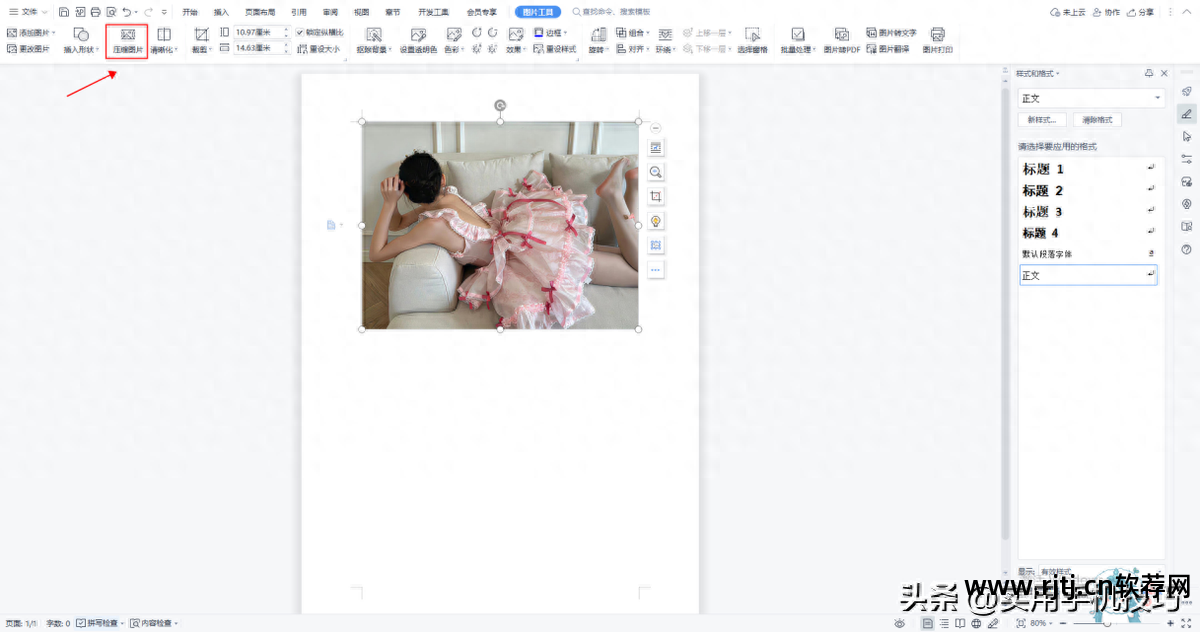Toggle the 锁定纵横比 lock aspect ratio checkbox
This screenshot has height=632, width=1200.
tap(300, 32)
